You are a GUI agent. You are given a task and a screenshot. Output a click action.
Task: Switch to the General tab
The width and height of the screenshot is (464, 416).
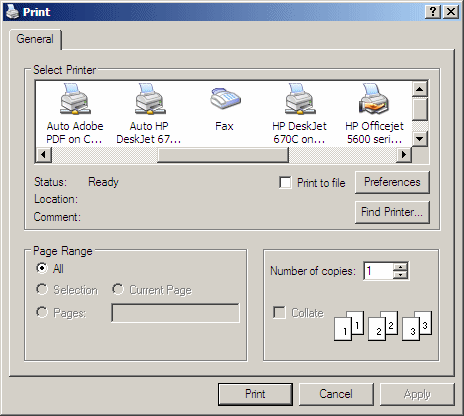(35, 39)
